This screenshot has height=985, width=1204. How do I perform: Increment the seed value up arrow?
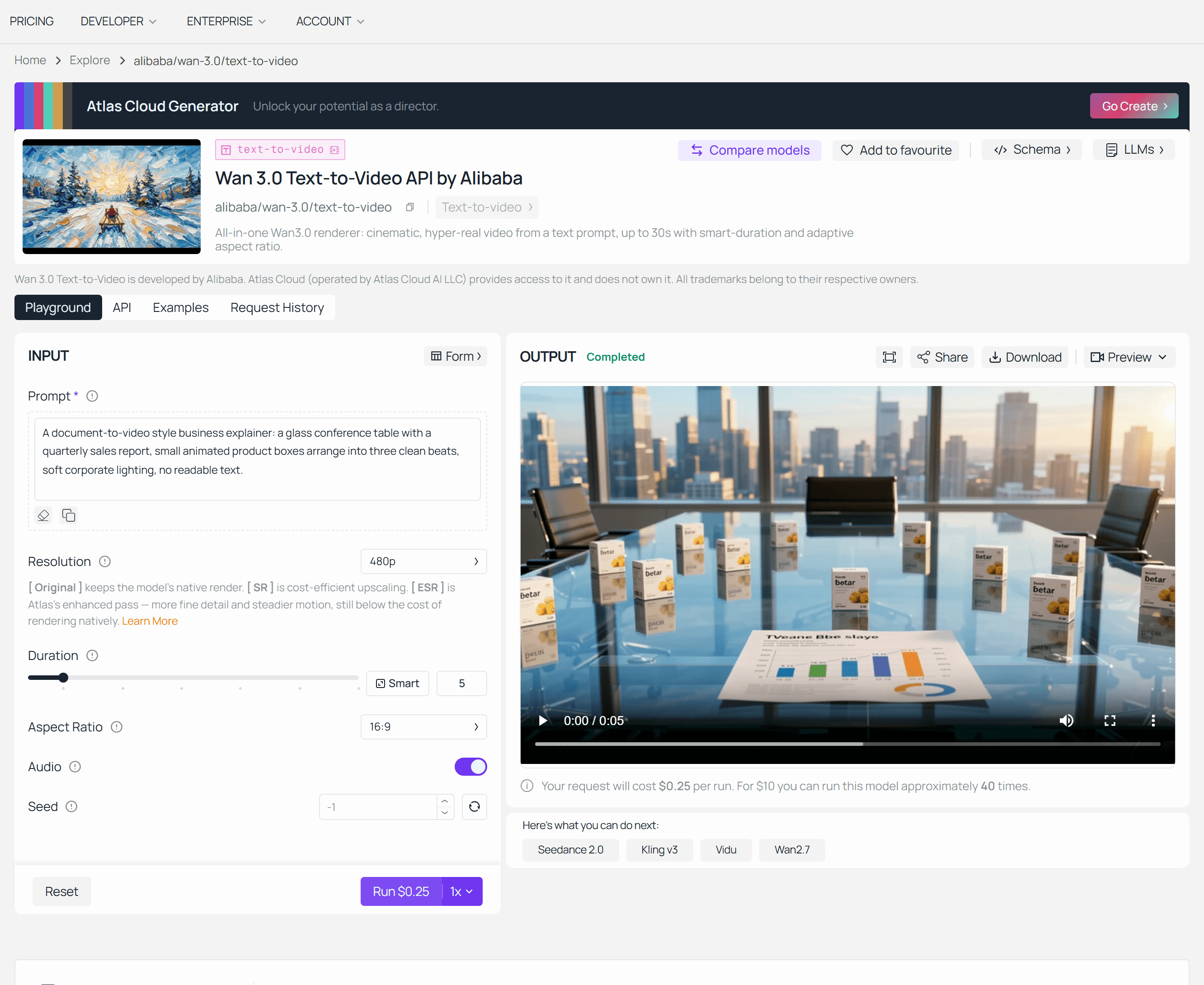click(445, 801)
